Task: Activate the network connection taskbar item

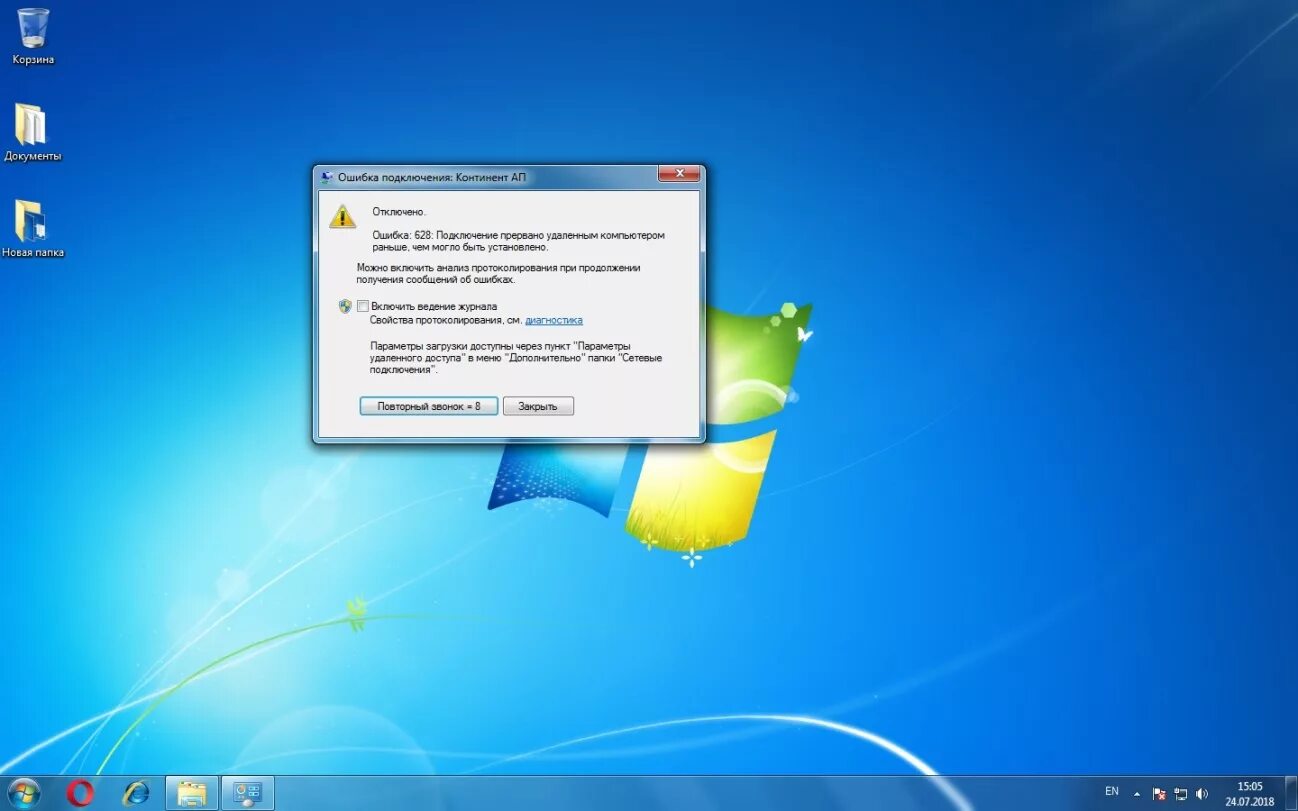Action: (x=247, y=793)
